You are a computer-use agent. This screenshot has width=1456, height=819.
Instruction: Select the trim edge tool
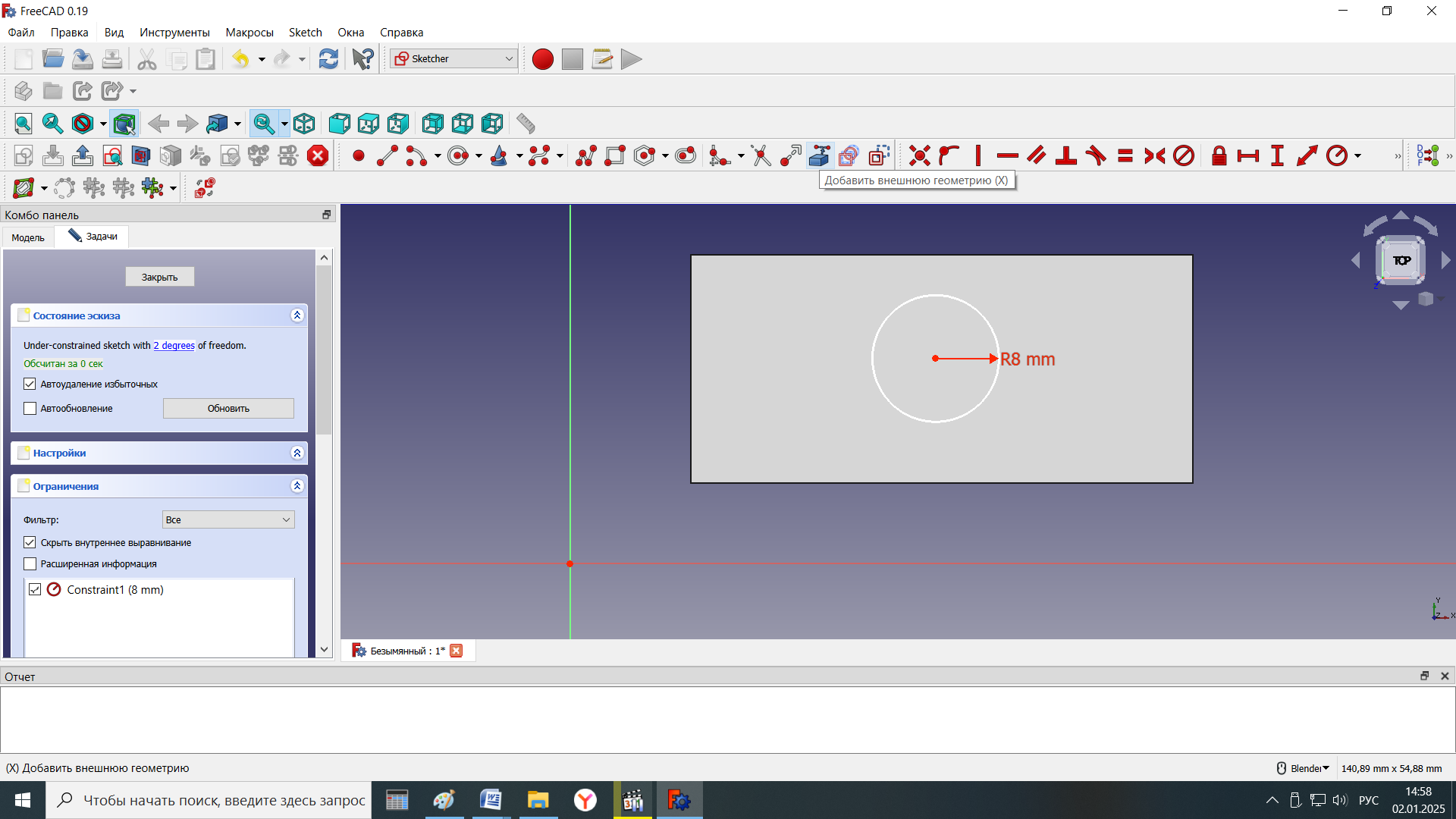click(761, 156)
